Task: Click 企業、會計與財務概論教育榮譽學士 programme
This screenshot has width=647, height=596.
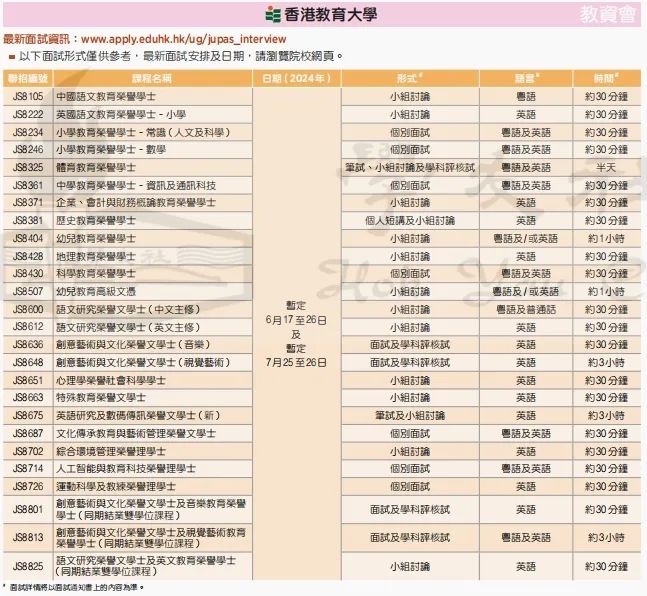Action: (x=136, y=203)
